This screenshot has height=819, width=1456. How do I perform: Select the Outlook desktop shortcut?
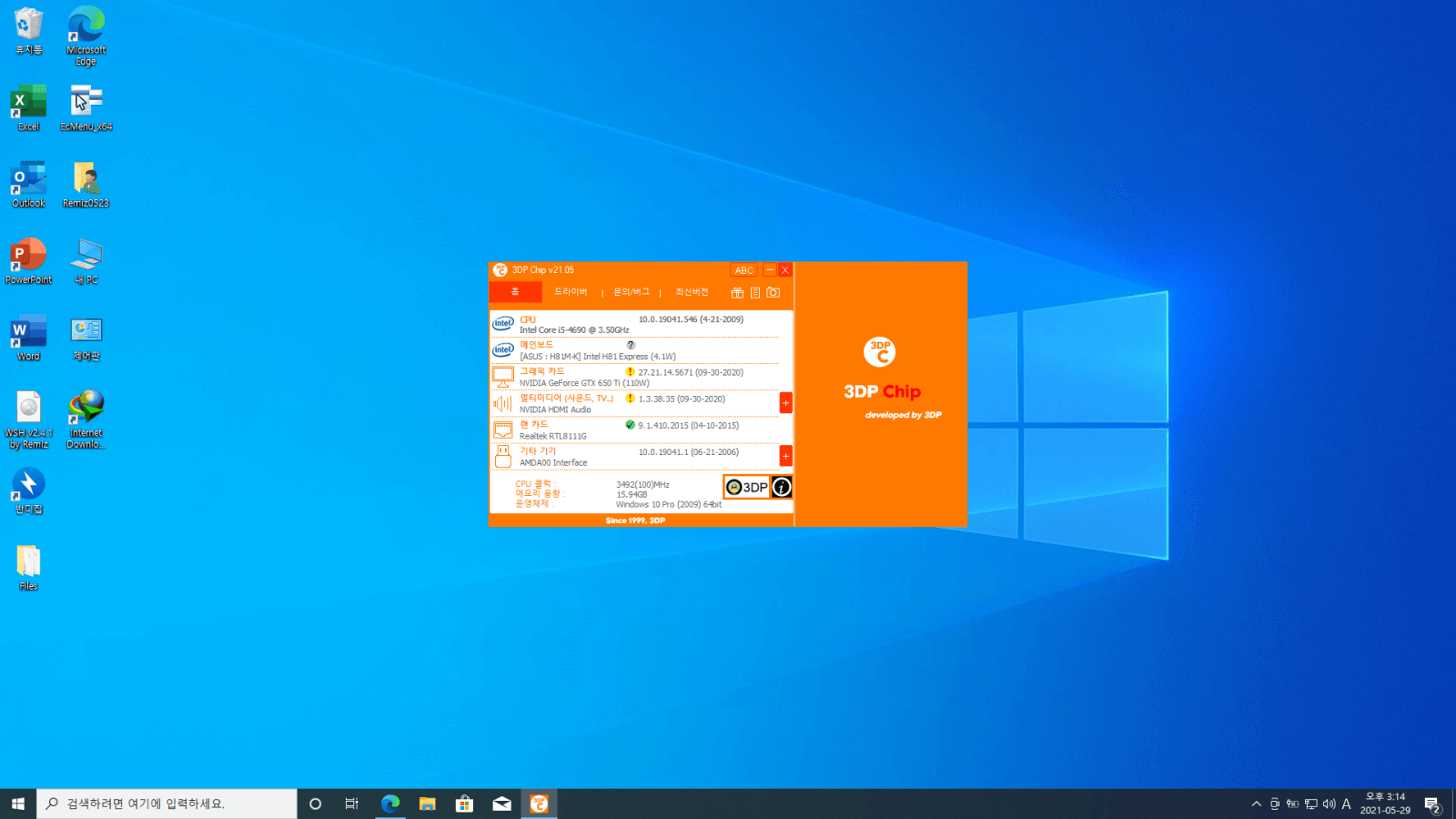coord(28,185)
